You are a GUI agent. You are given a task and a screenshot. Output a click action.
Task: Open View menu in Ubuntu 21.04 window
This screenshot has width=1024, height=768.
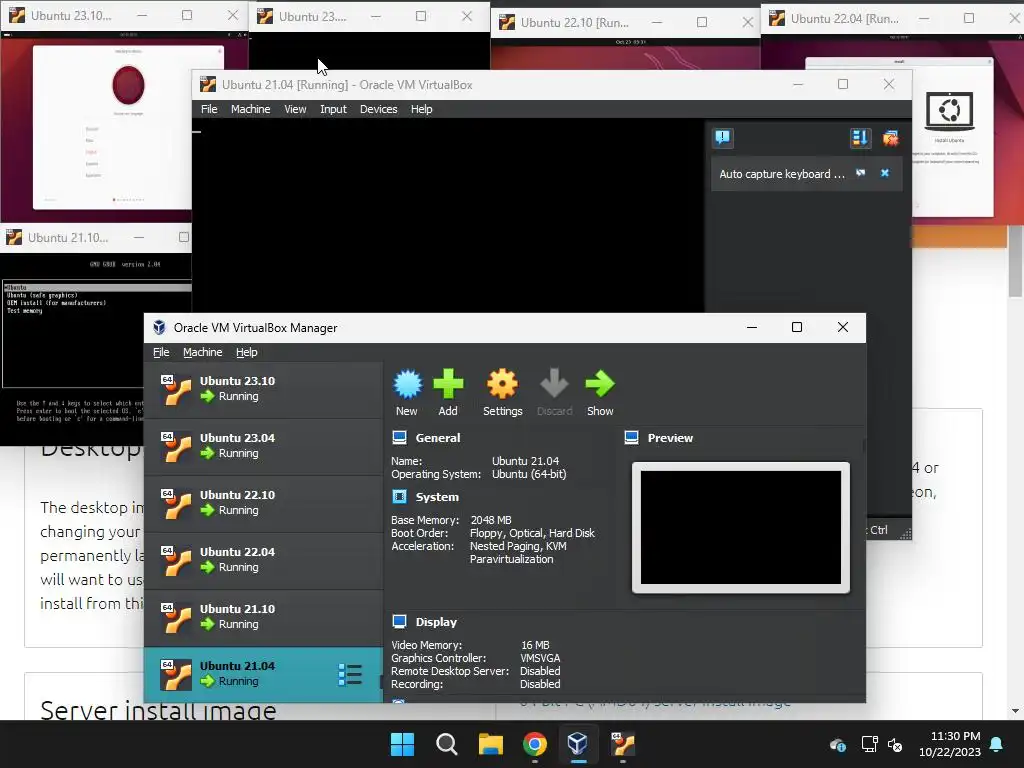pos(295,109)
